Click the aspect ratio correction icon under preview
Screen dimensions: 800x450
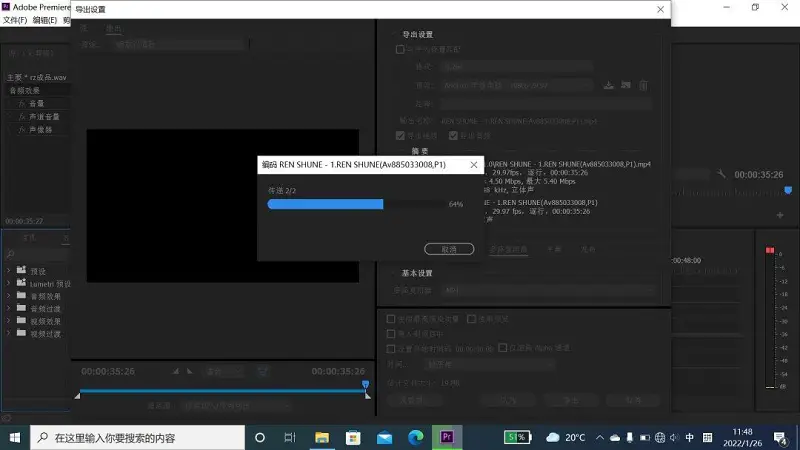click(262, 371)
